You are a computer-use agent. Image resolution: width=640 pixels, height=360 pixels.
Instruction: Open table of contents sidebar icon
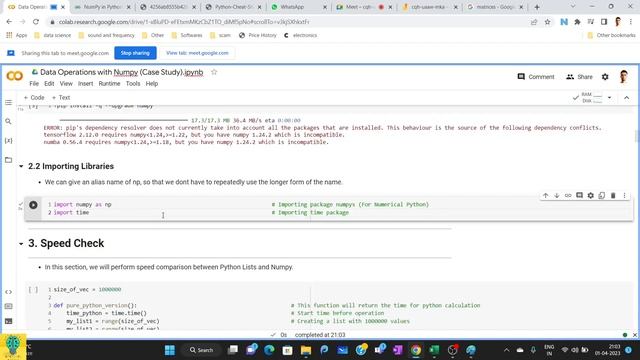click(x=9, y=102)
